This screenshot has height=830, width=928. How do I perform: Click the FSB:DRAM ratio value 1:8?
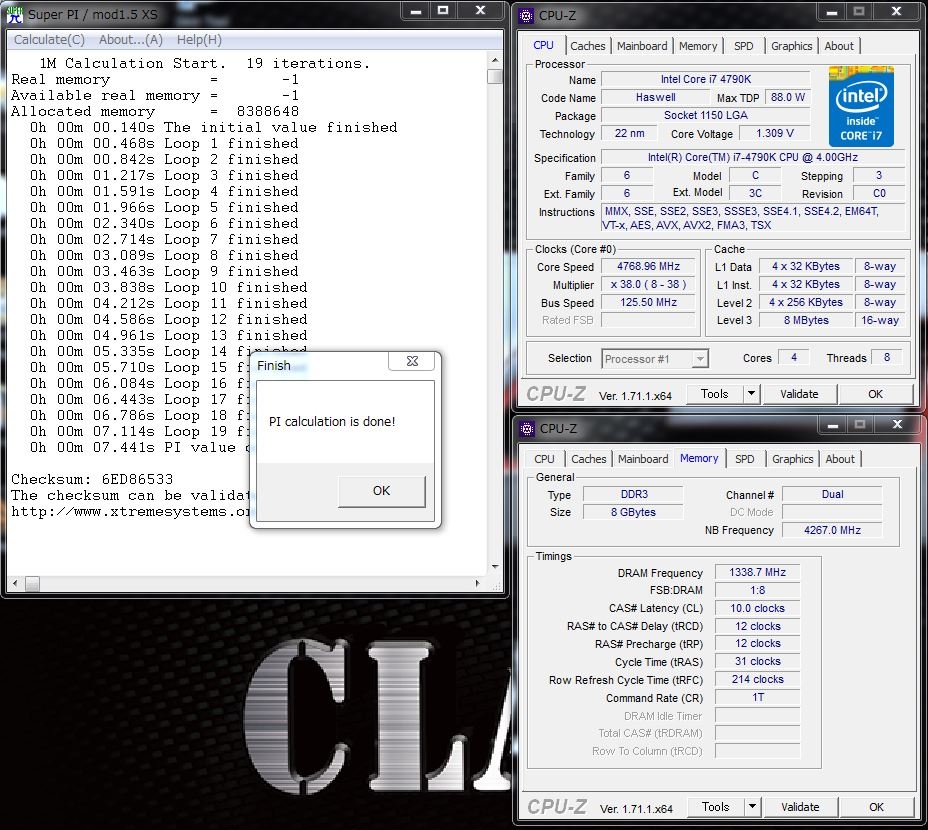point(758,590)
